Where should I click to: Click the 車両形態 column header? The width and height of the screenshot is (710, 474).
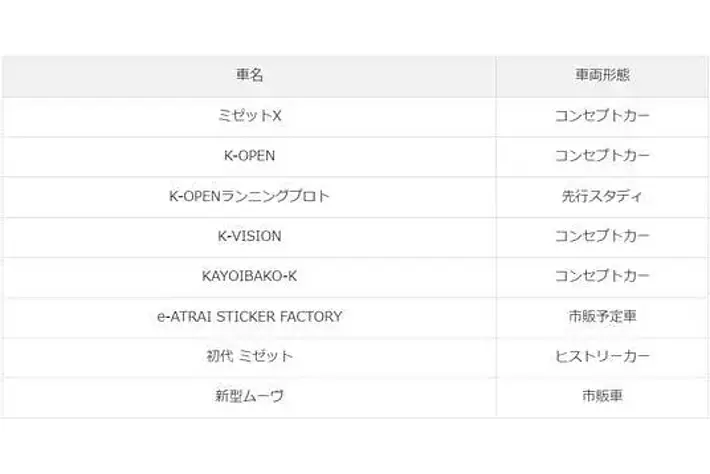(x=602, y=76)
